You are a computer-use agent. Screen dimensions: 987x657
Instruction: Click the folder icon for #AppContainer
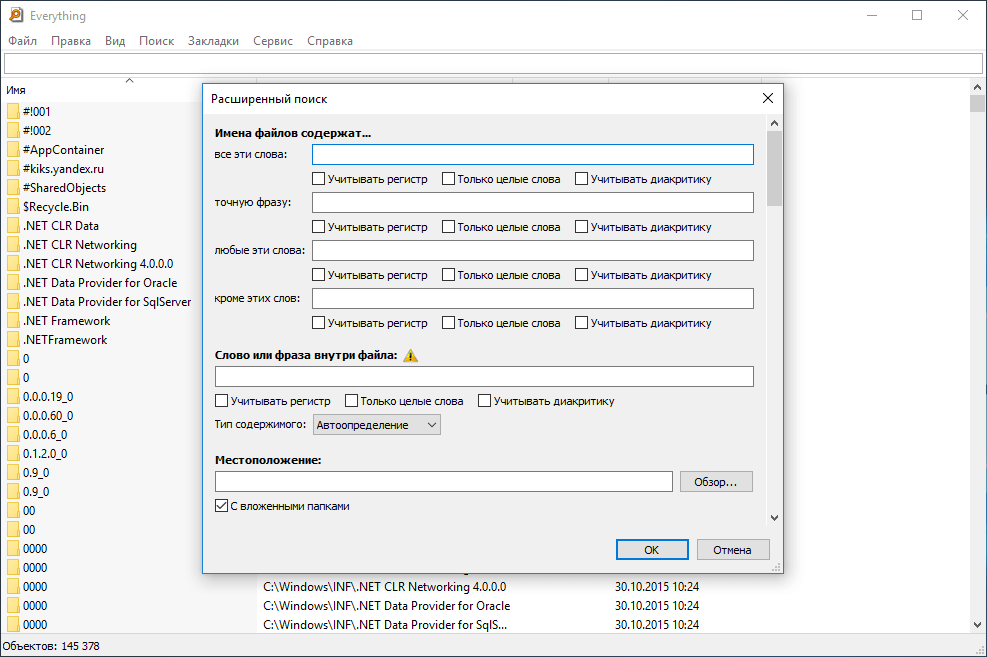(14, 150)
